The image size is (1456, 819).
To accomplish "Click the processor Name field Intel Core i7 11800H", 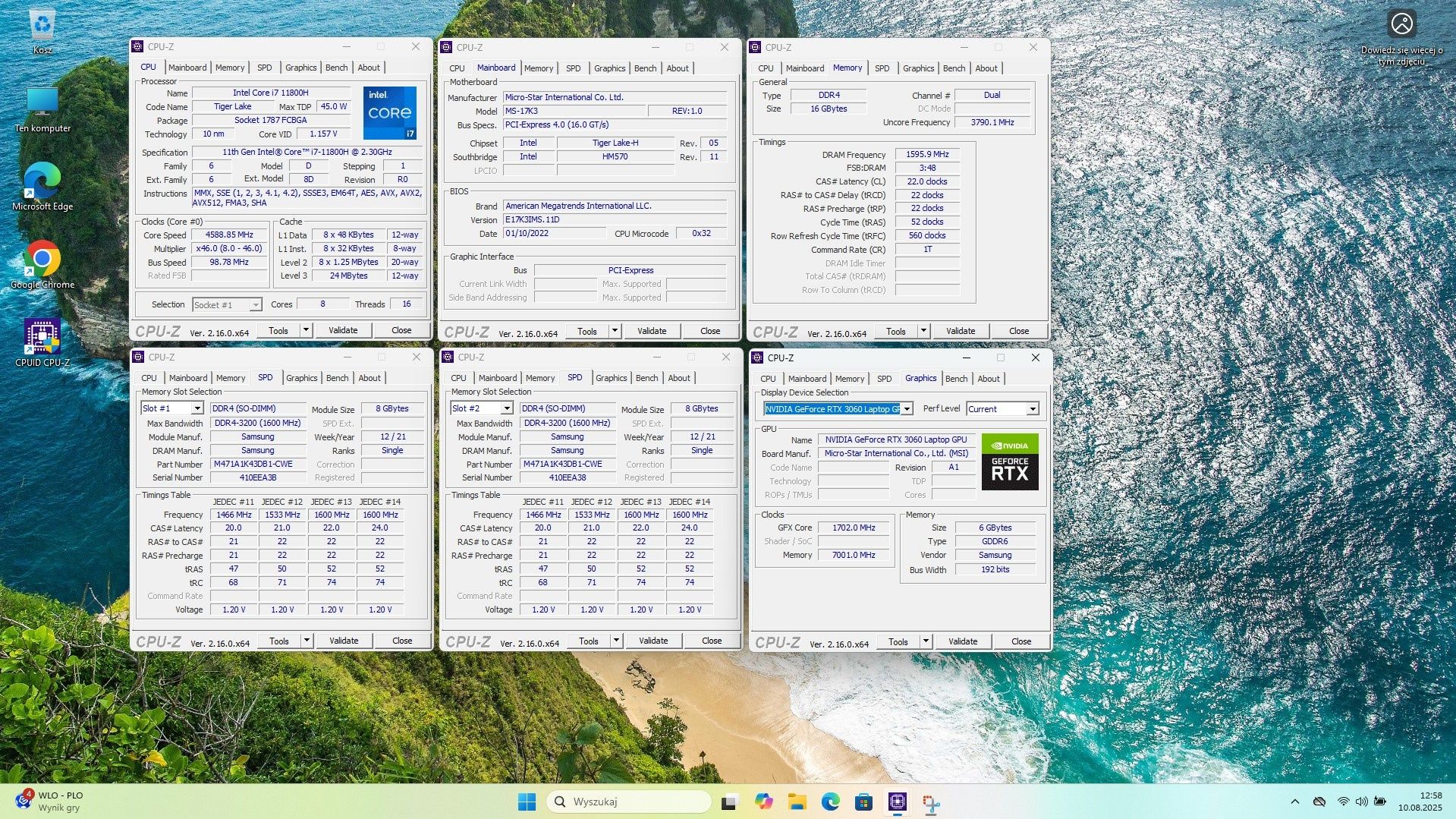I will tap(271, 93).
